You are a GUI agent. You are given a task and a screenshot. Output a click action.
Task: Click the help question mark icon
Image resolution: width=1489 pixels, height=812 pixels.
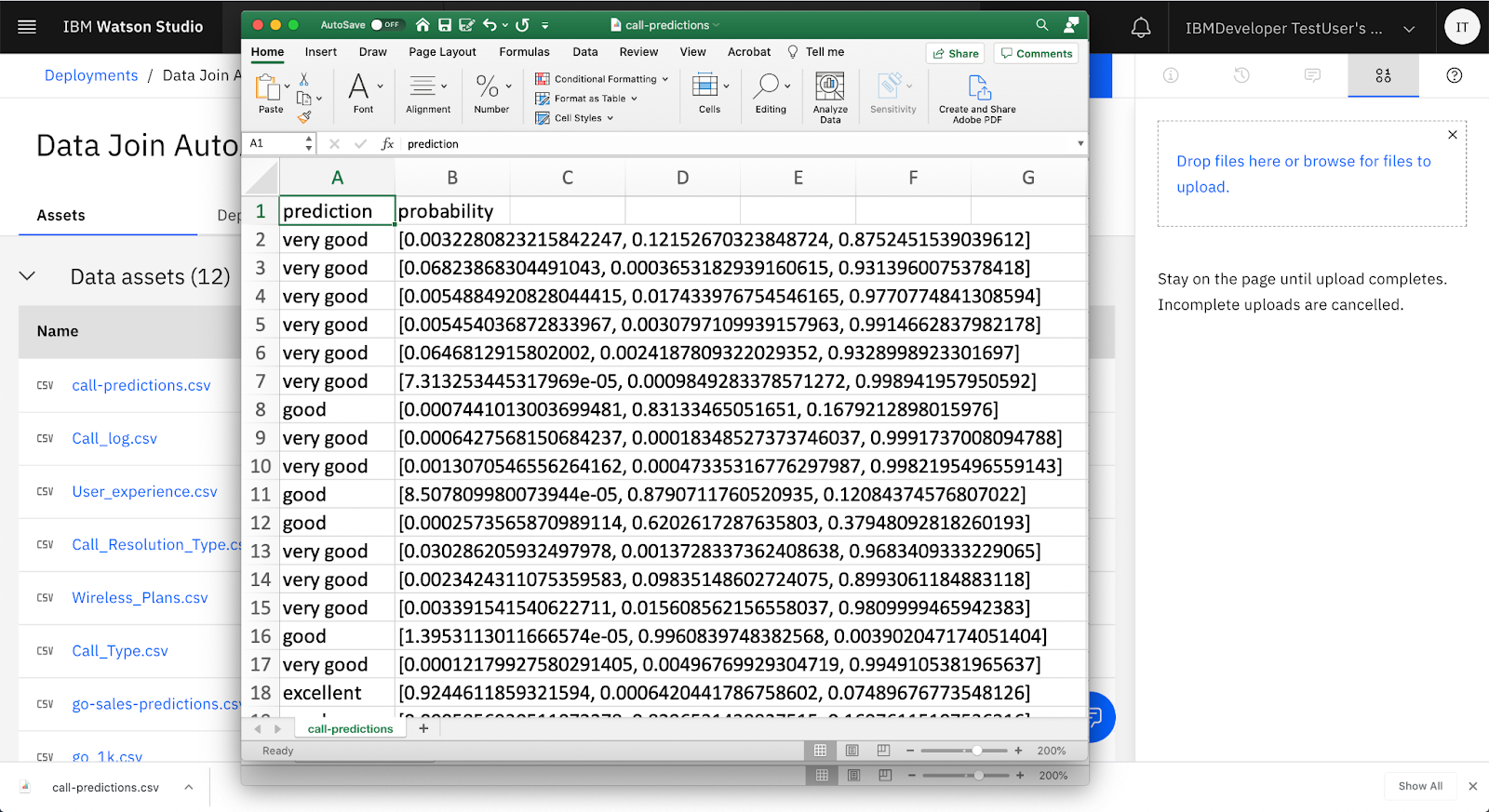click(1454, 75)
